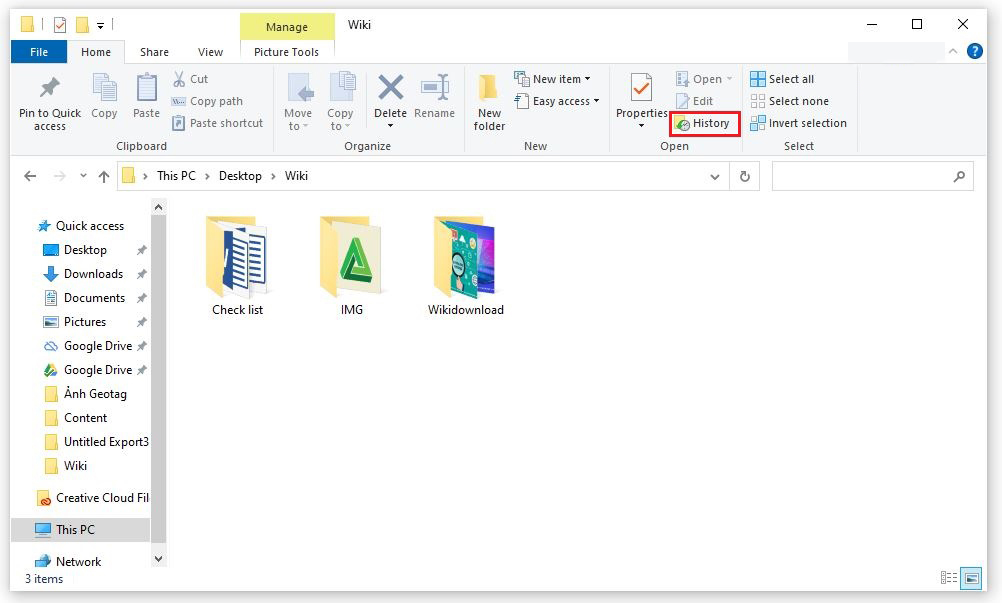Image resolution: width=1002 pixels, height=603 pixels.
Task: Click the Manage contextual tab
Action: pyautogui.click(x=287, y=27)
